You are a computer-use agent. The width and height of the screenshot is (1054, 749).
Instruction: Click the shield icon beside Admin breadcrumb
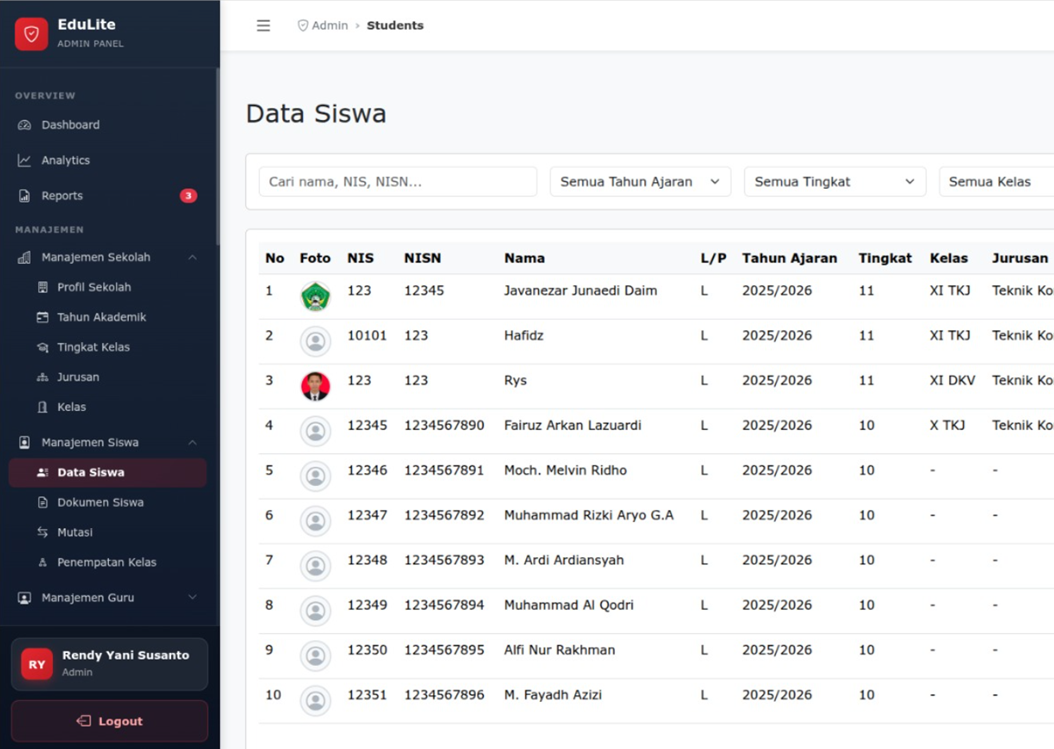pos(303,26)
